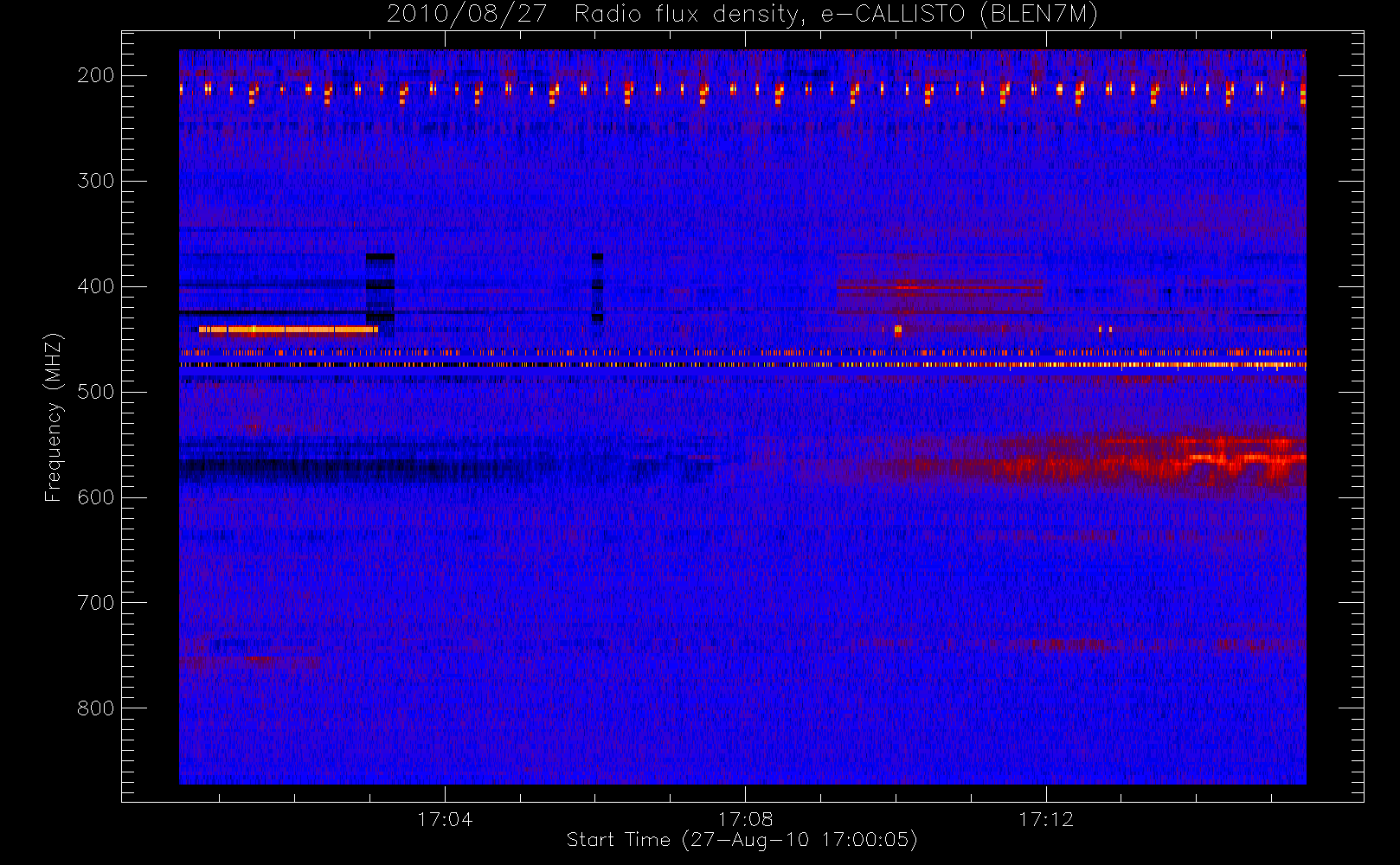Click the 17:04 time tick label

point(445,819)
